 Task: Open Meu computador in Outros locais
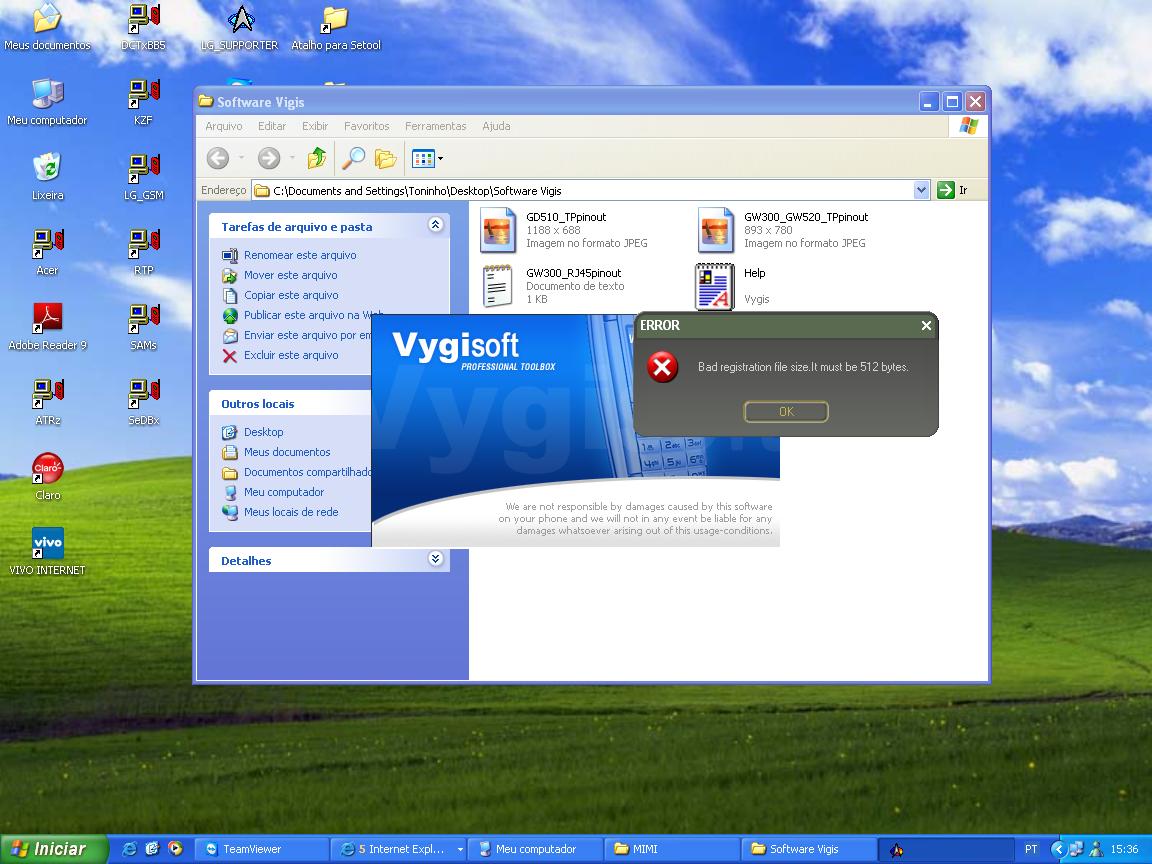[x=284, y=492]
